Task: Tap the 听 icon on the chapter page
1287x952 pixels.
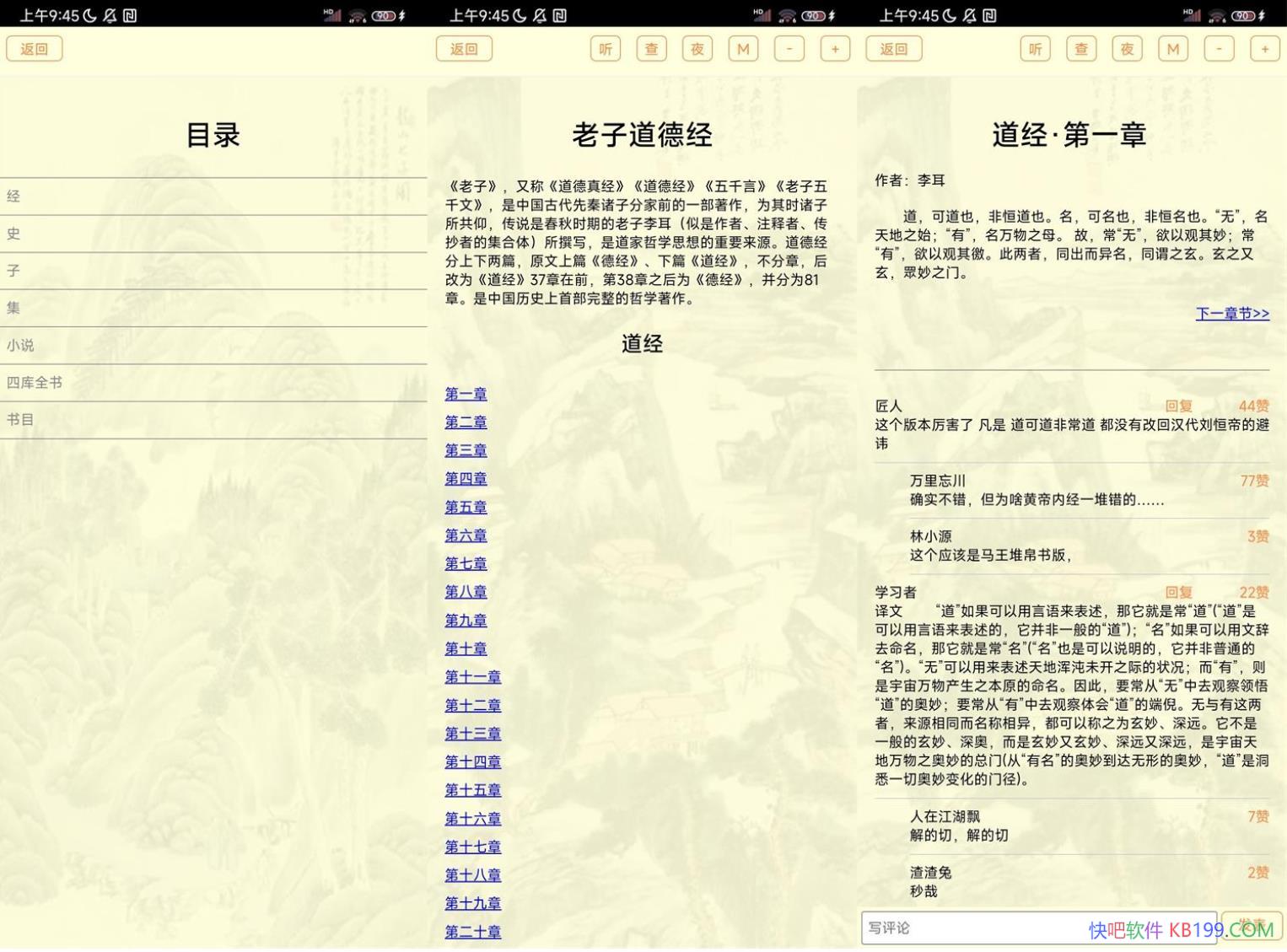Action: click(x=1034, y=48)
